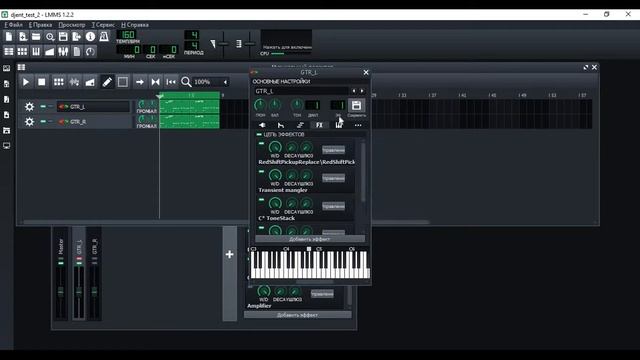
Task: Show the Song Editor from the toolbar
Action: coord(9,51)
